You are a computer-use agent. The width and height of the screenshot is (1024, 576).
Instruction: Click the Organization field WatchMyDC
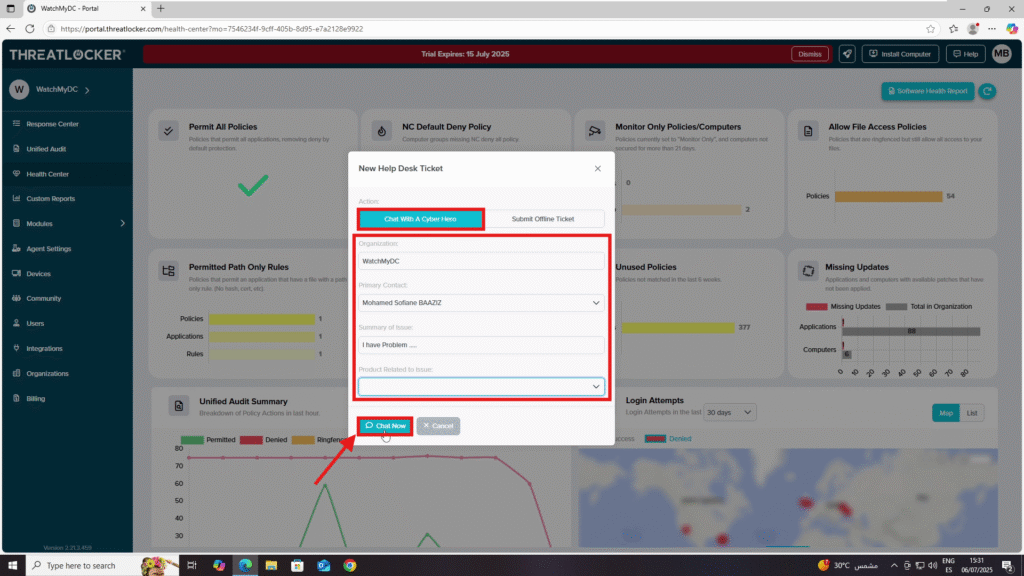pyautogui.click(x=481, y=261)
